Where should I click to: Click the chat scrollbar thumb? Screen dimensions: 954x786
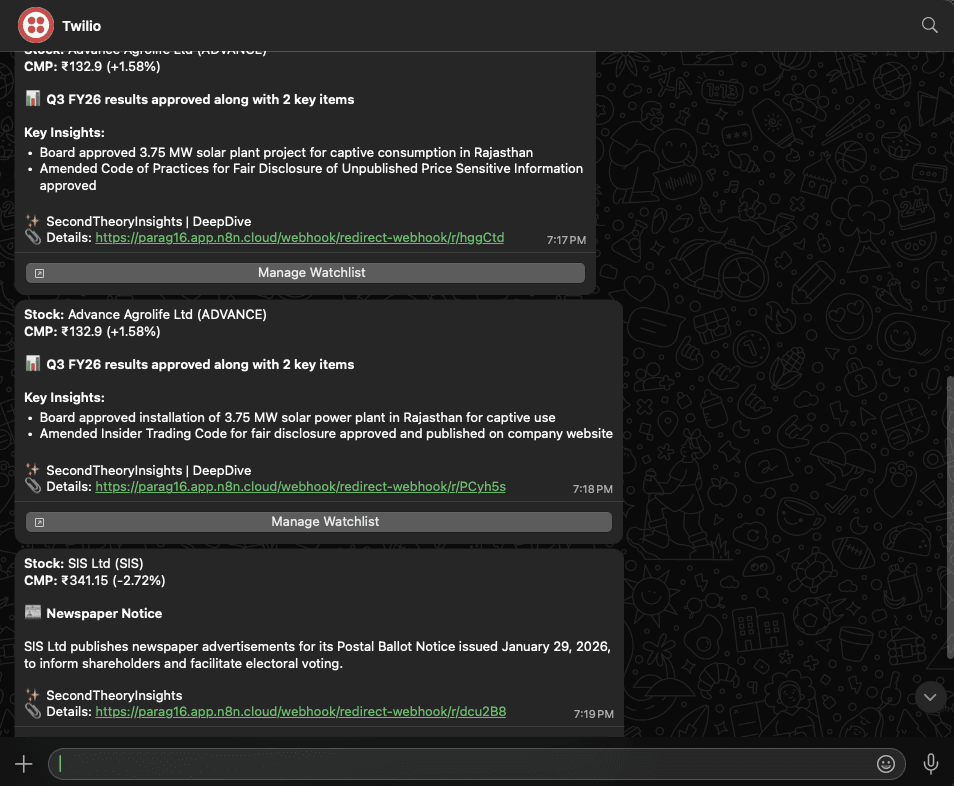(950, 517)
